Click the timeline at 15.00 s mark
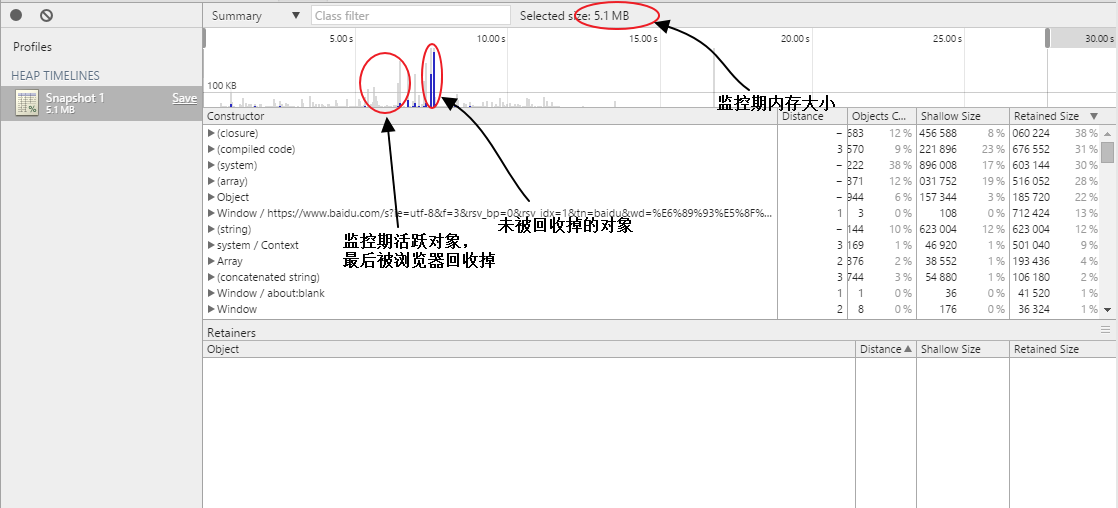The image size is (1118, 508). [x=642, y=39]
